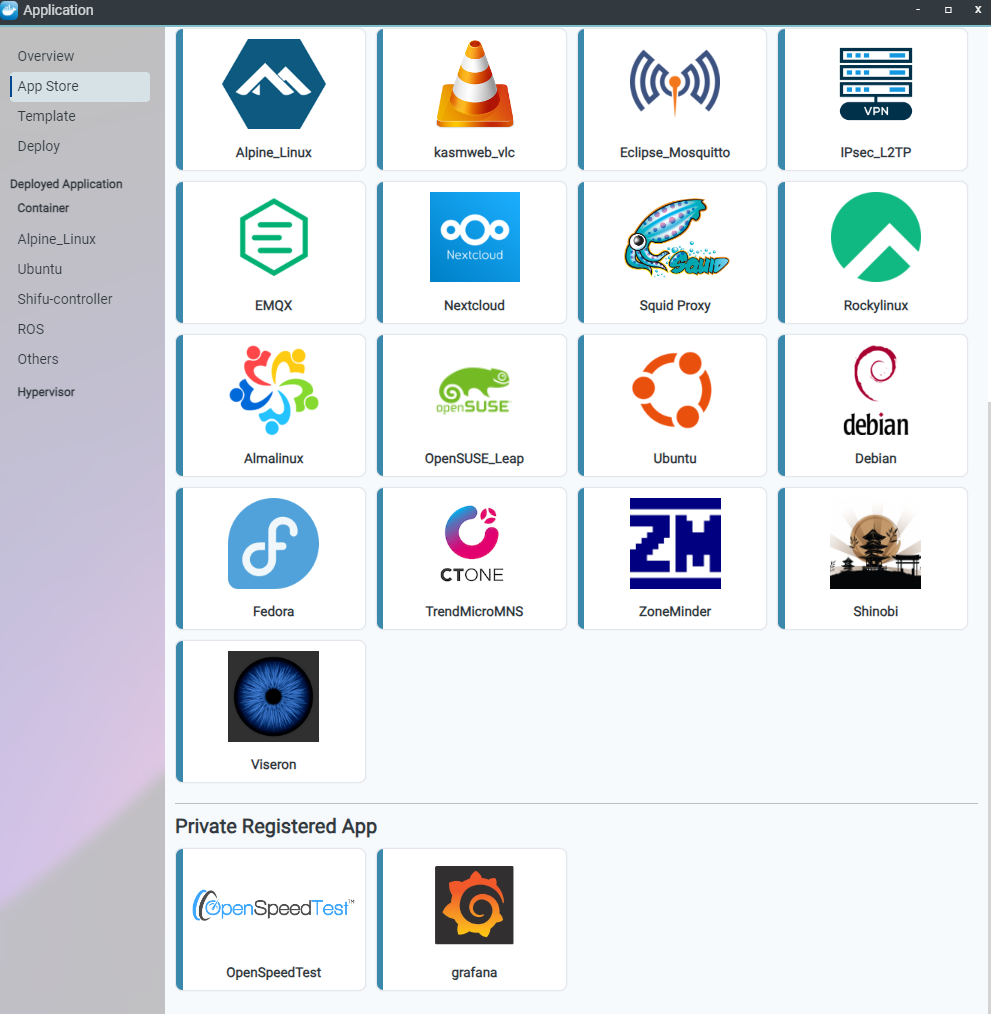This screenshot has width=991, height=1014.
Task: Open the OpenSpeedTest logo icon
Action: pos(274,905)
